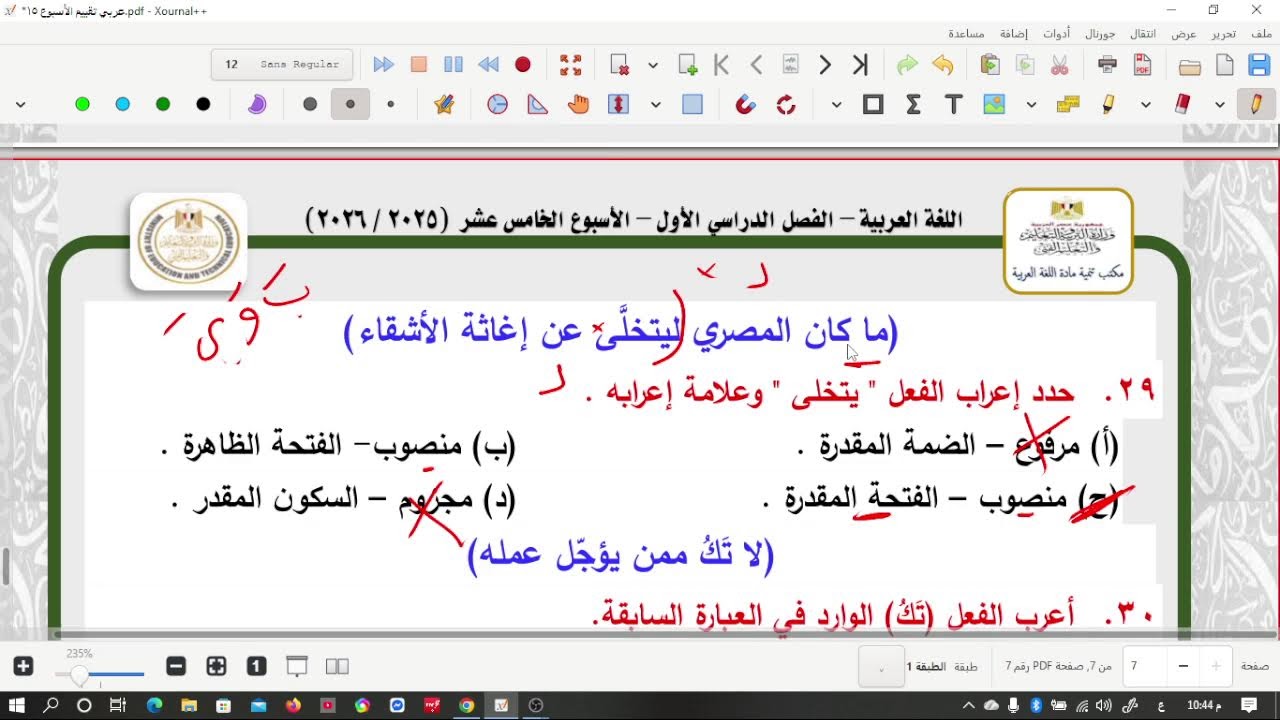Expand the color toolbar overflow chevron

click(20, 104)
